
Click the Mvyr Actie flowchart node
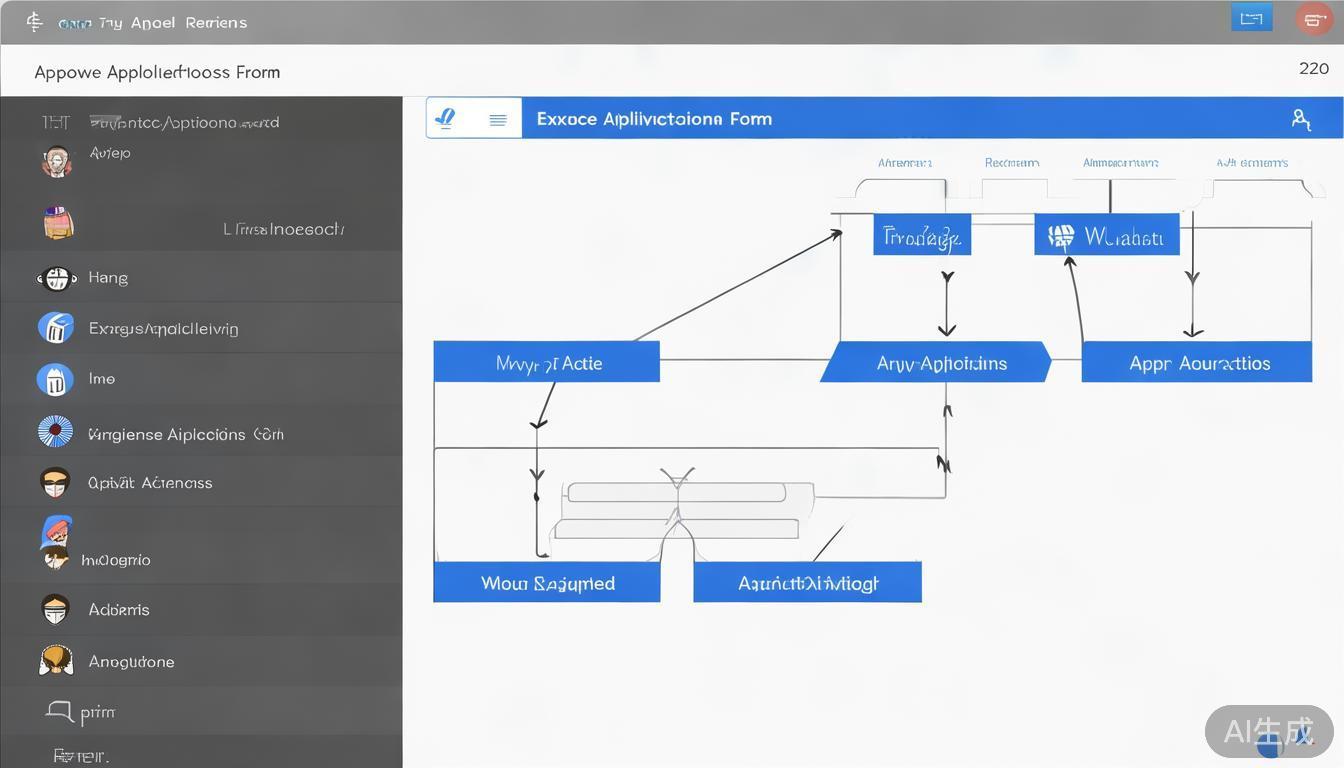click(547, 362)
